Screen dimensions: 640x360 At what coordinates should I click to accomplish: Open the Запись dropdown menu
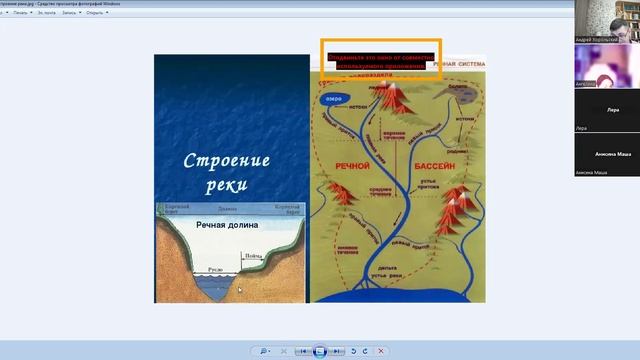pos(71,13)
